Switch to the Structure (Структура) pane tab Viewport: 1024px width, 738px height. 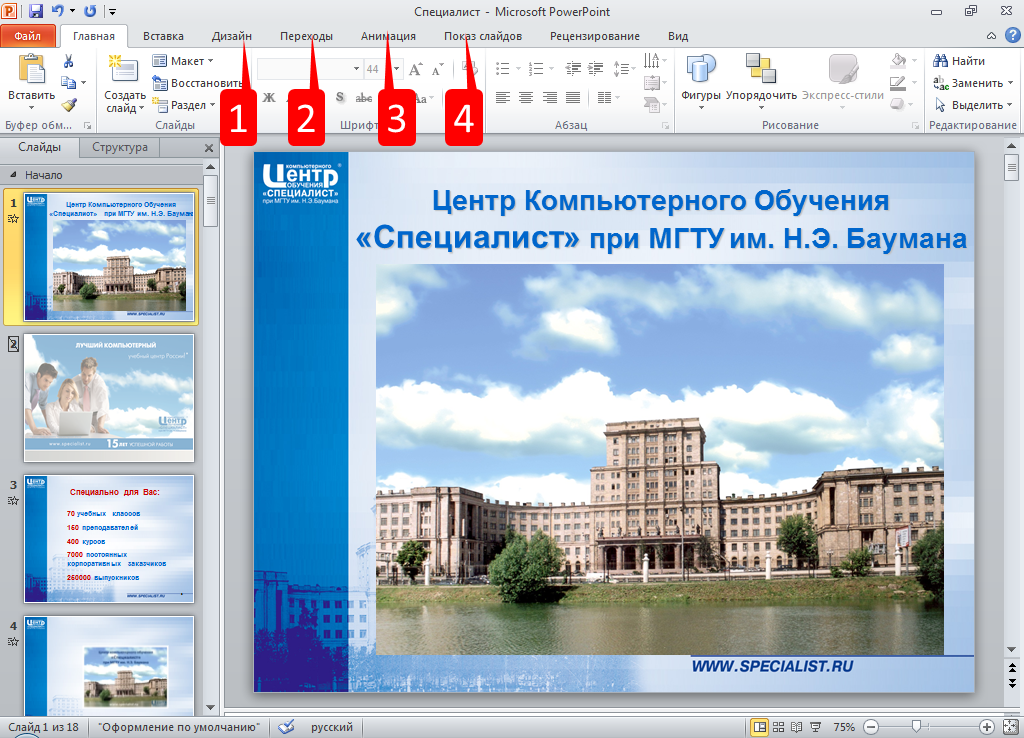(119, 147)
